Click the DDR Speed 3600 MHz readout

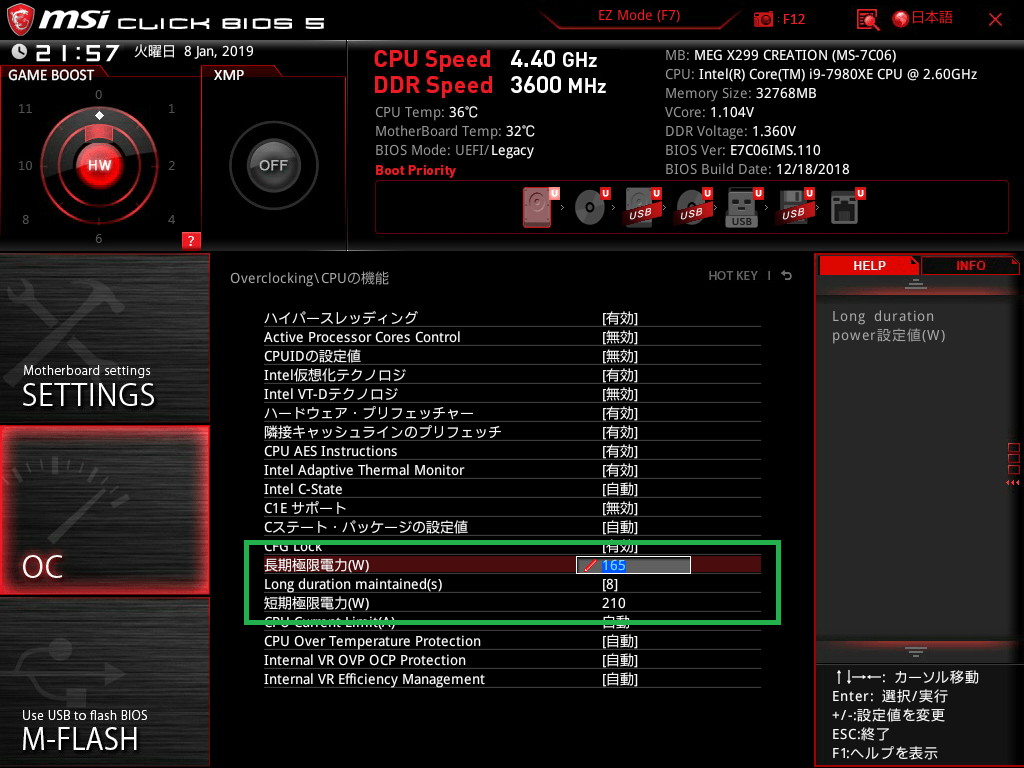490,85
